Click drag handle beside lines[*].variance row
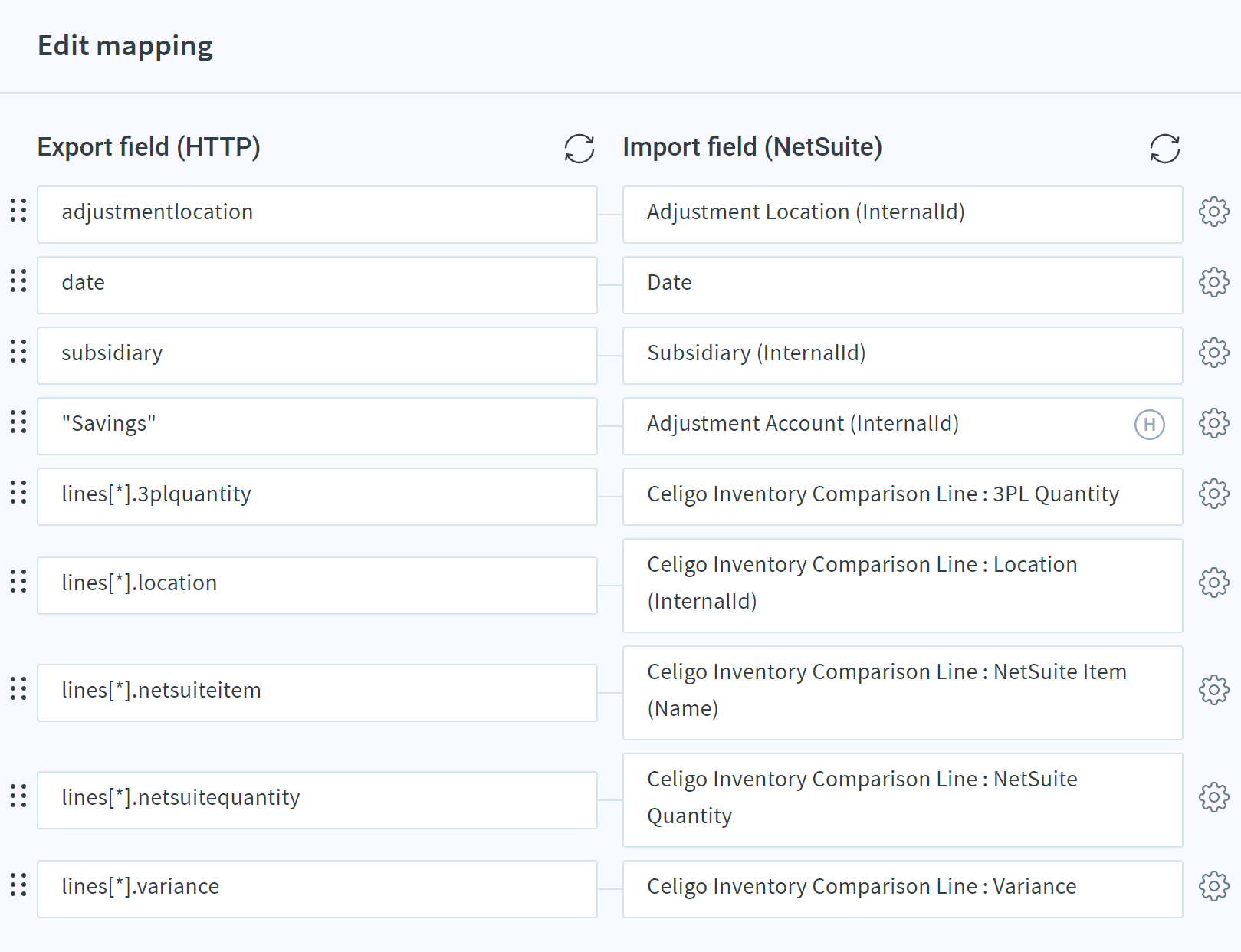 (18, 885)
